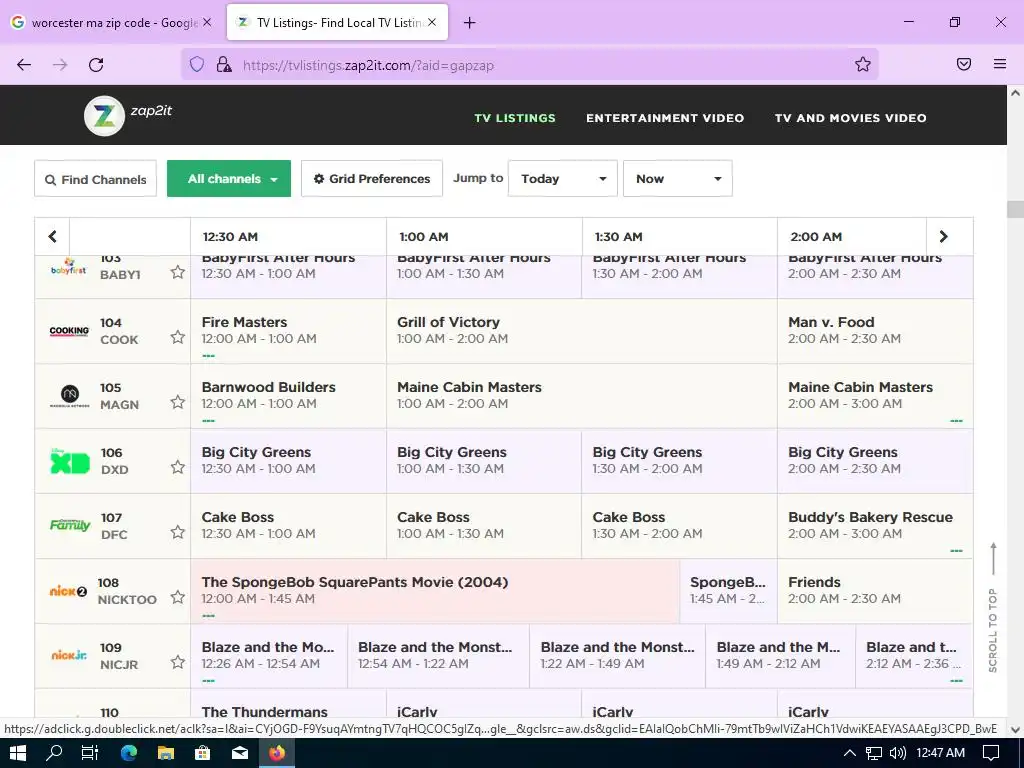Image resolution: width=1024 pixels, height=768 pixels.
Task: Click SCROLL TO TOP control
Action: 993,607
